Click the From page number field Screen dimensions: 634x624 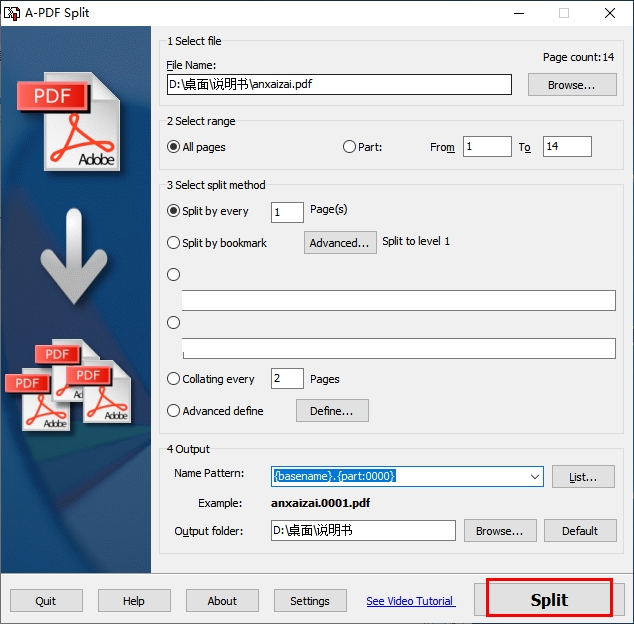click(x=487, y=146)
